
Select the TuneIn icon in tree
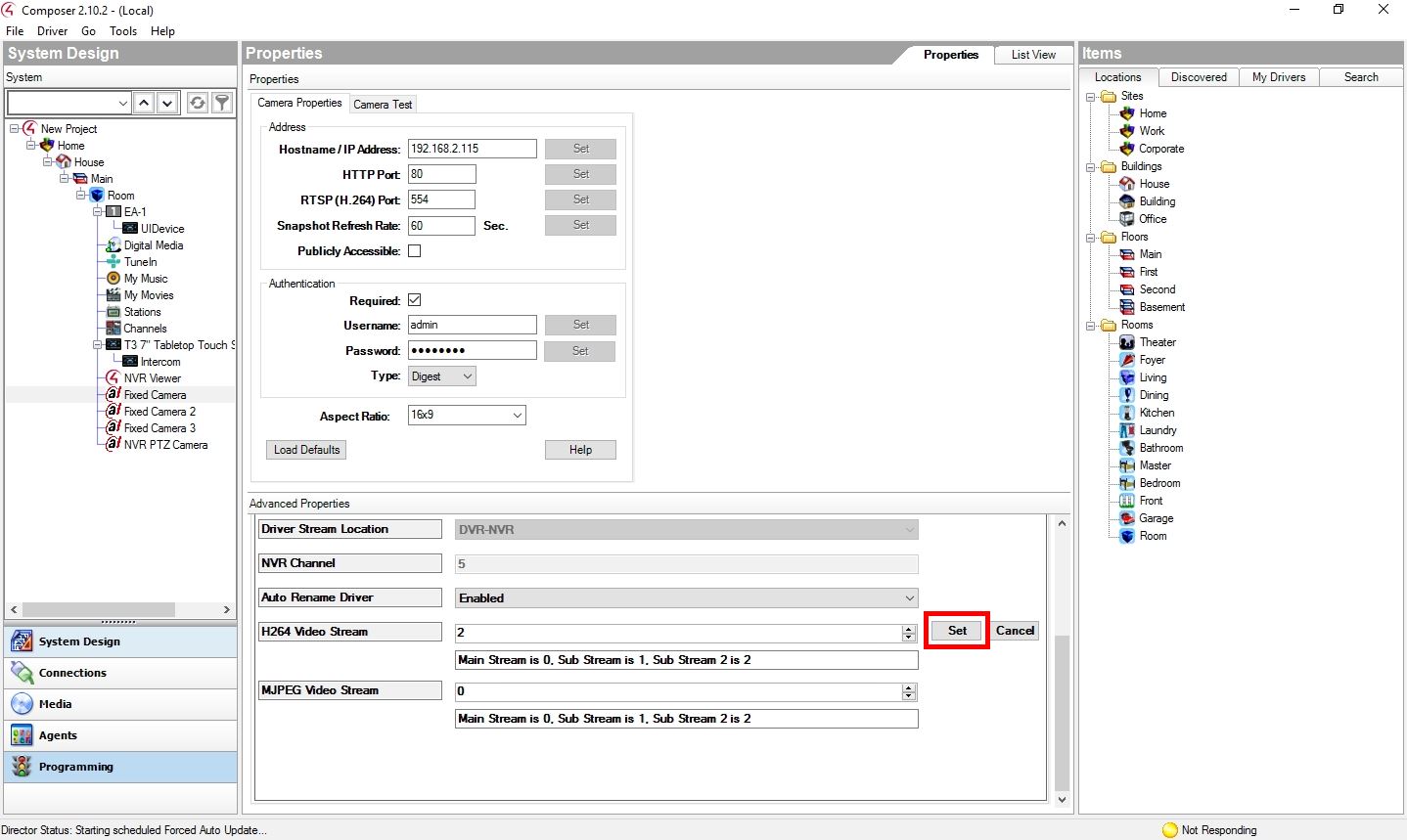click(x=113, y=262)
